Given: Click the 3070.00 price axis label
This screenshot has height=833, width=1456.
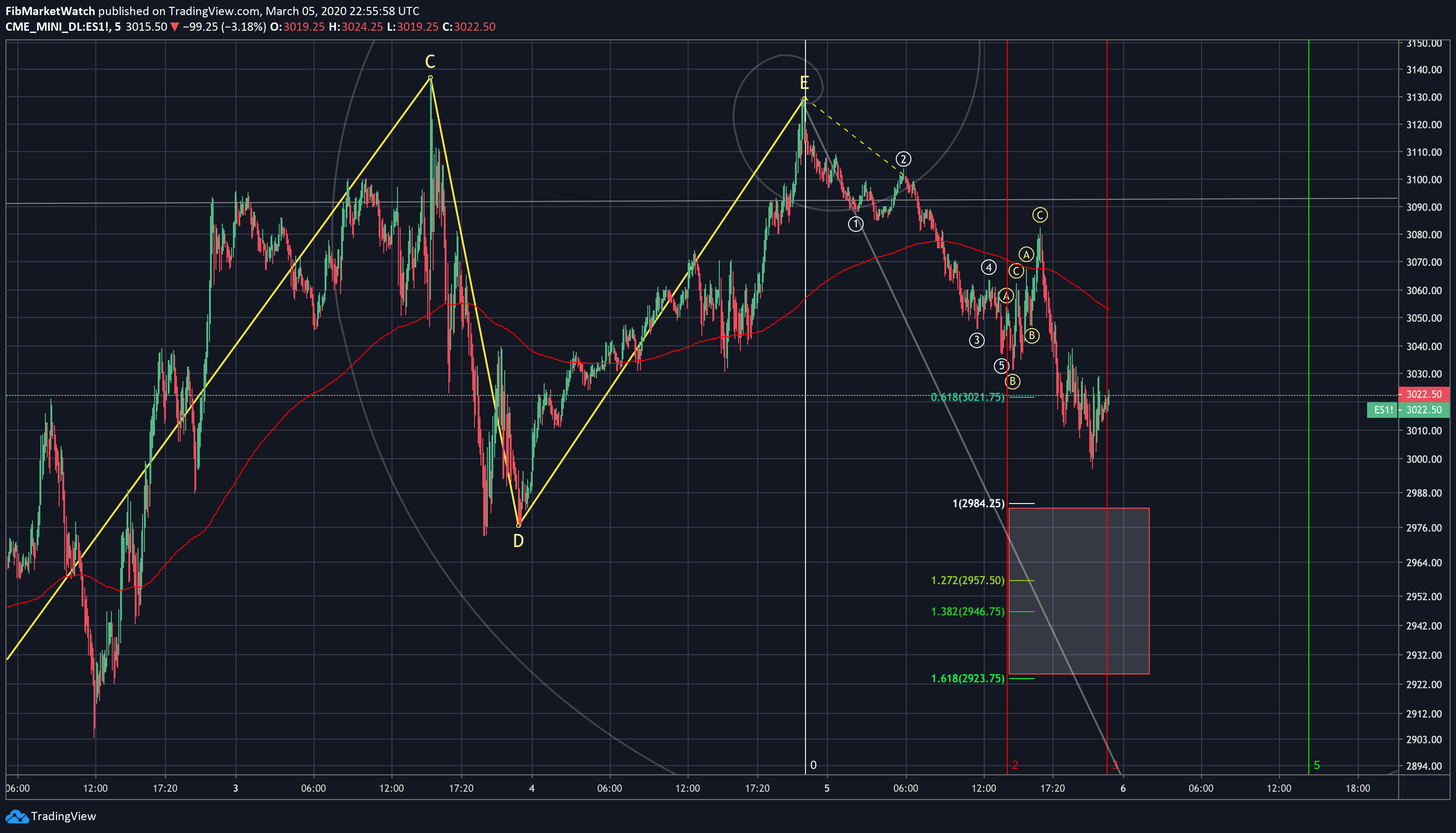Looking at the screenshot, I should [1423, 263].
